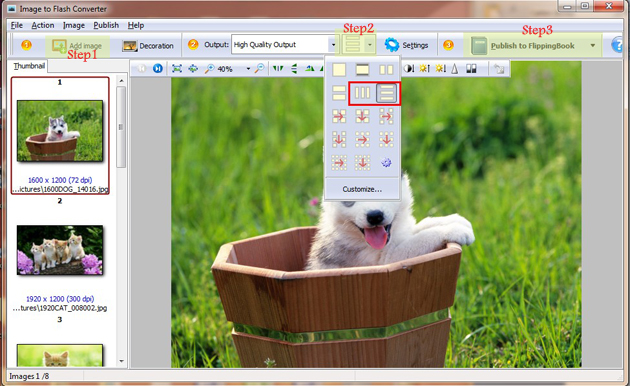Click the Add image toolbar button
630x386 pixels.
click(77, 46)
